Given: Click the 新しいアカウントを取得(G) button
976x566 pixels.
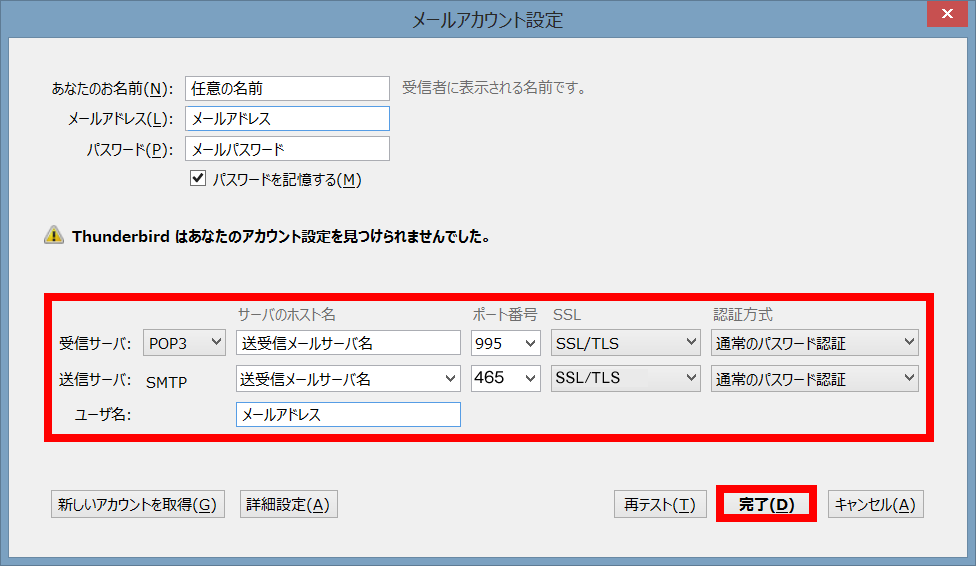Looking at the screenshot, I should coord(138,504).
